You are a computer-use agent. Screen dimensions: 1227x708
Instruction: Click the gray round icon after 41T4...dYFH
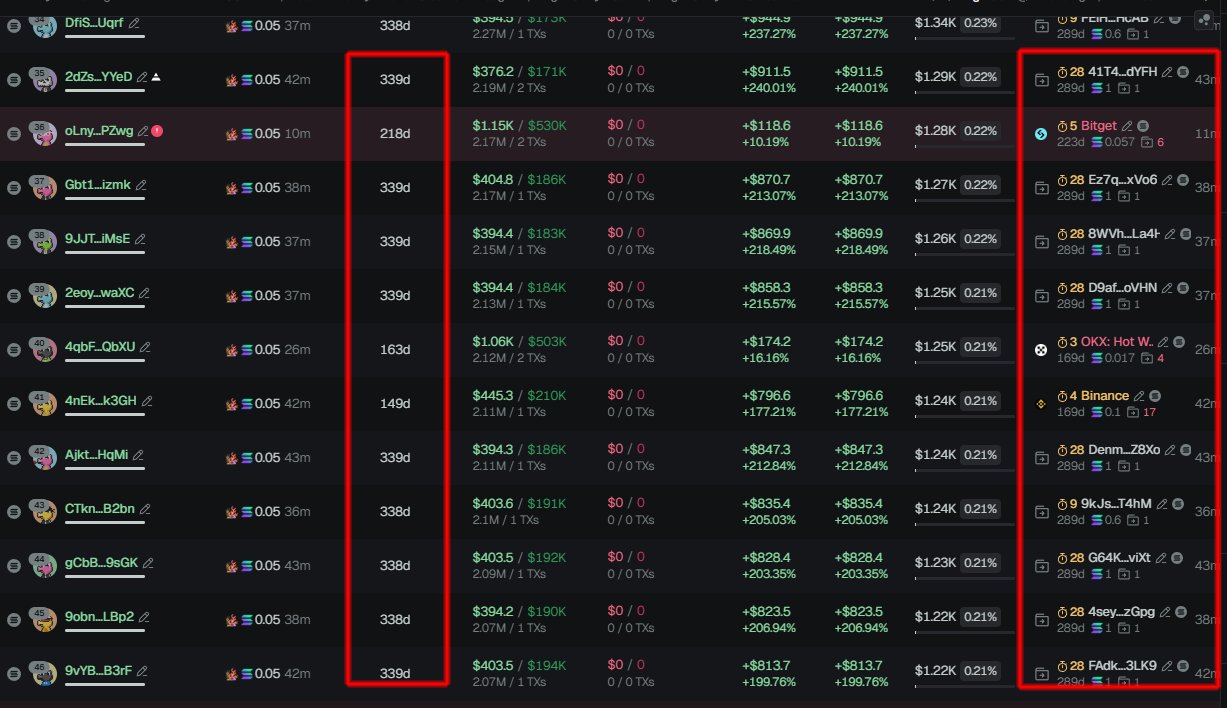click(1183, 72)
